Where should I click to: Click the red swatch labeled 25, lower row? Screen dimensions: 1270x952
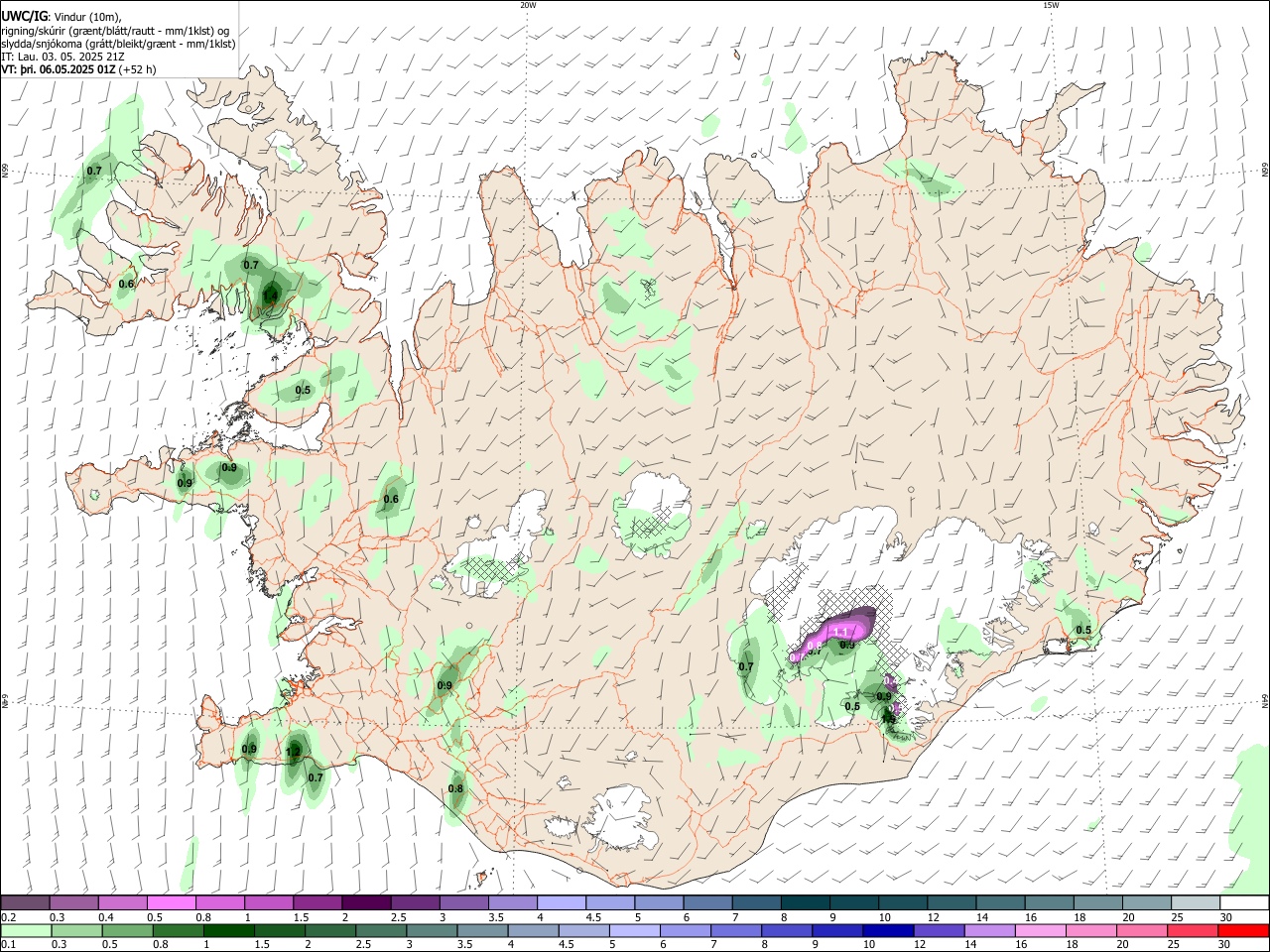pyautogui.click(x=1191, y=930)
